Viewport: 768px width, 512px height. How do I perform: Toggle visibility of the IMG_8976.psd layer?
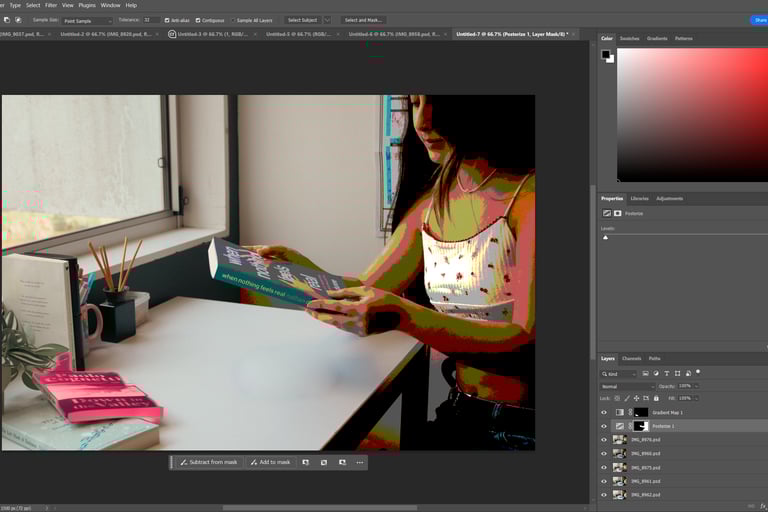(604, 440)
